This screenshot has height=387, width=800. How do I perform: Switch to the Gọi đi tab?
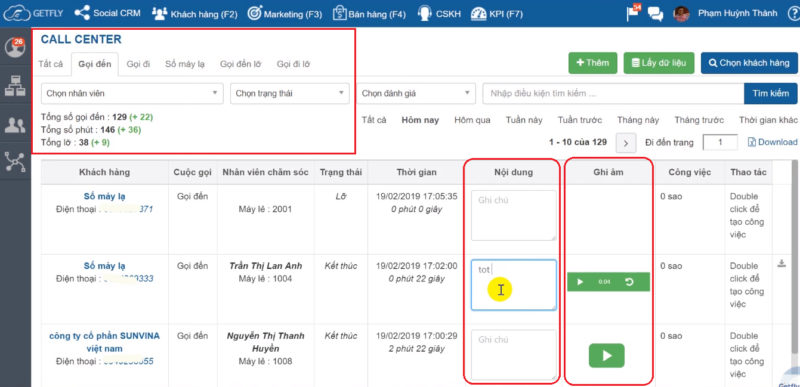[138, 64]
